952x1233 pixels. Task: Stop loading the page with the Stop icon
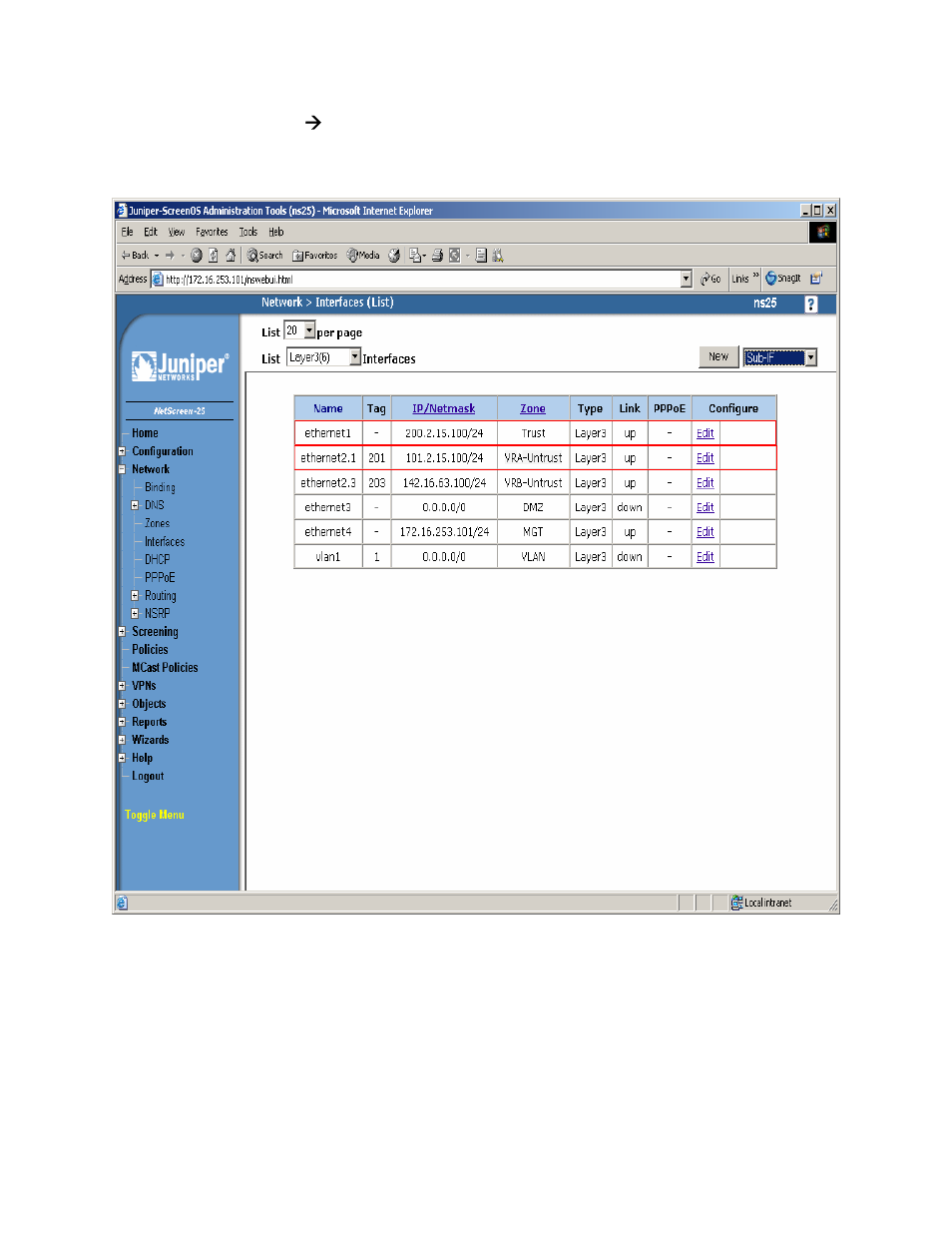[197, 256]
